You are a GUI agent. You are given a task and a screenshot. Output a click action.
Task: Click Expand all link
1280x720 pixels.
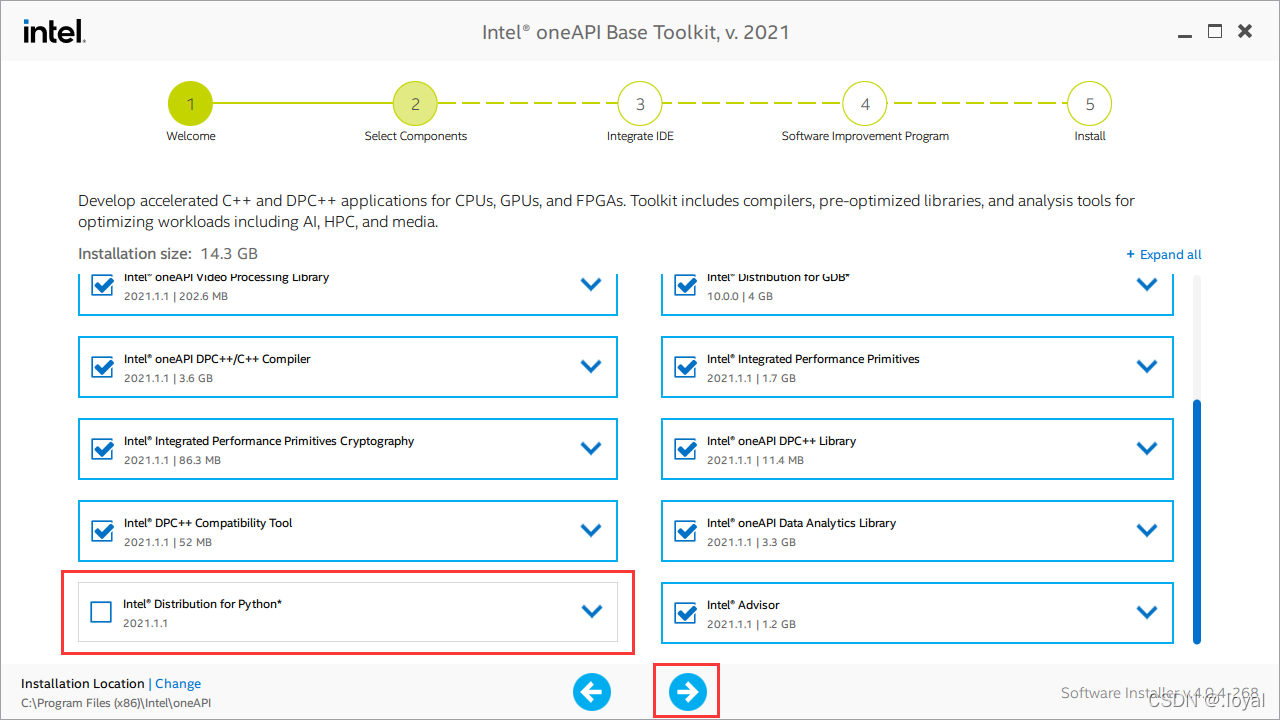(x=1164, y=254)
